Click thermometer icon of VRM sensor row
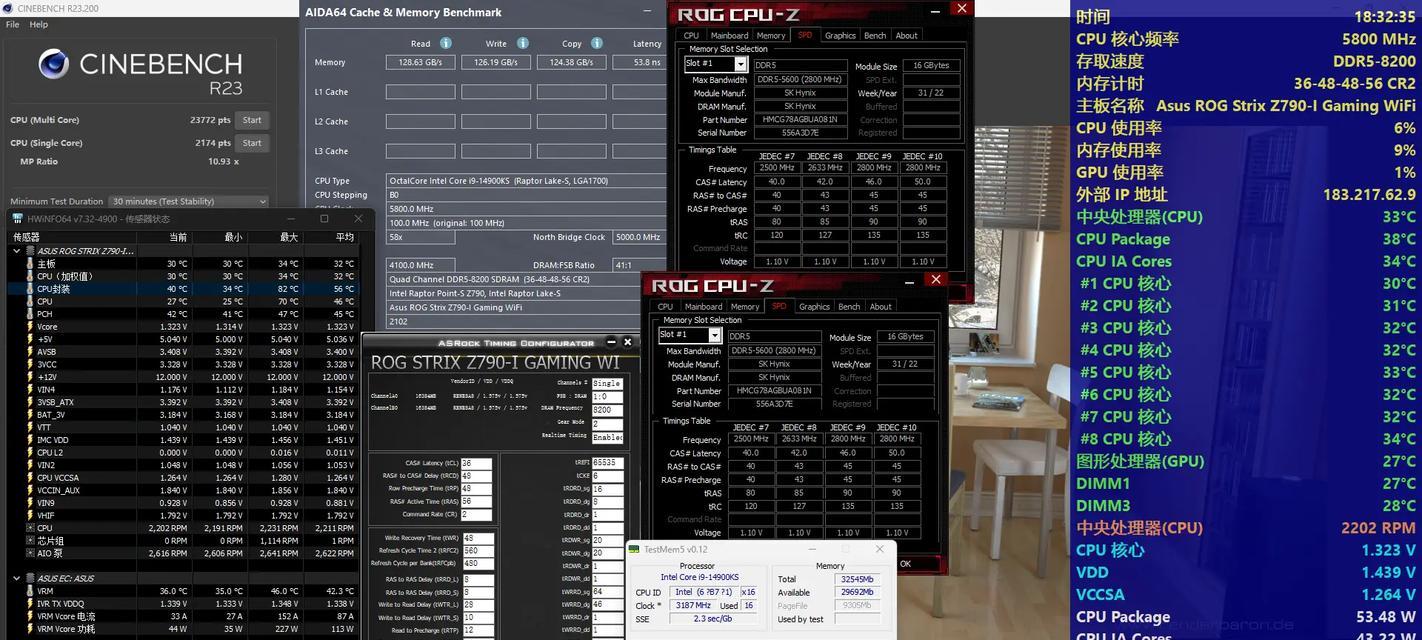This screenshot has height=640, width=1422. pyautogui.click(x=30, y=591)
